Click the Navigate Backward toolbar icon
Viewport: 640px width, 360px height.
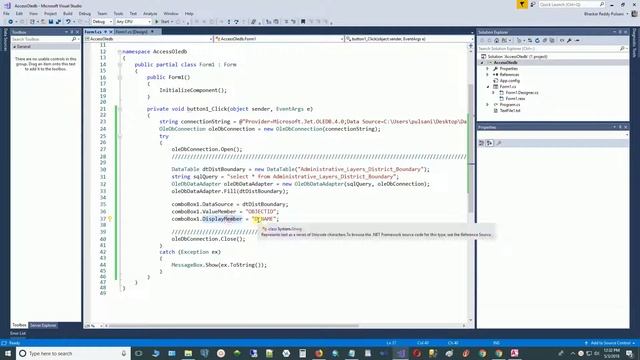click(11, 22)
